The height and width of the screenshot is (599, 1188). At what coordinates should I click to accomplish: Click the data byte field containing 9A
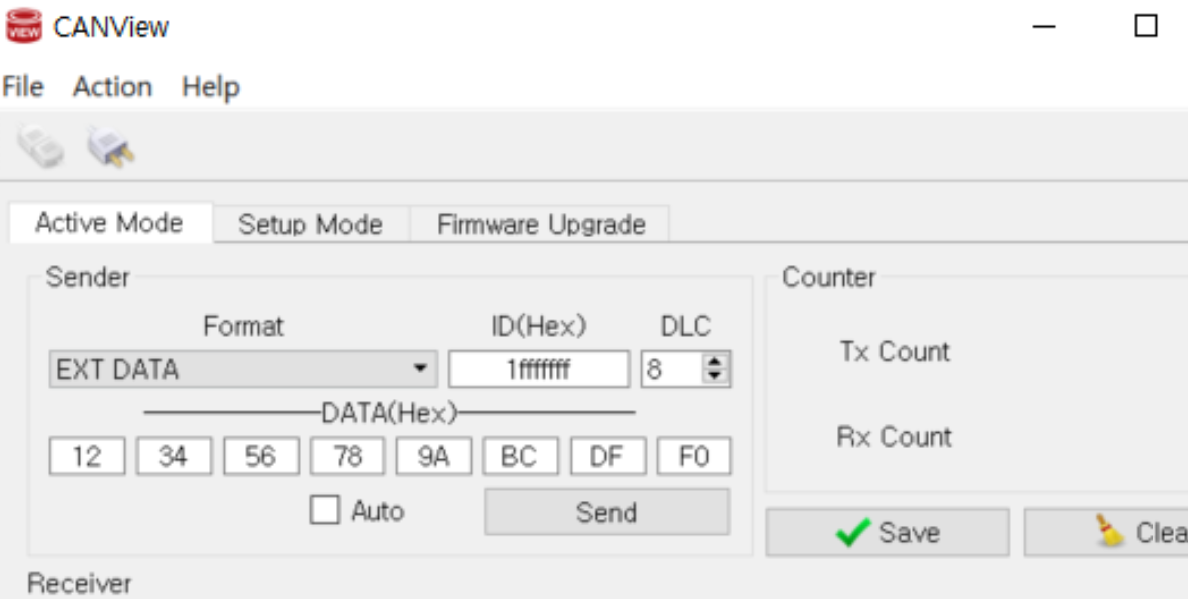pos(433,456)
